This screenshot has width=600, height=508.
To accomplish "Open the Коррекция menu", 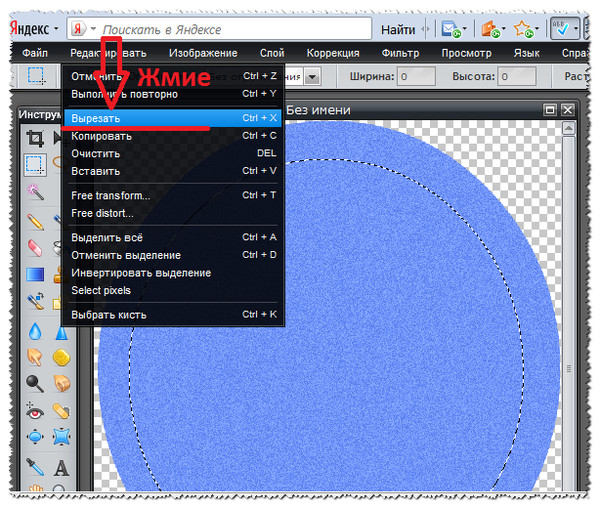I will [333, 53].
